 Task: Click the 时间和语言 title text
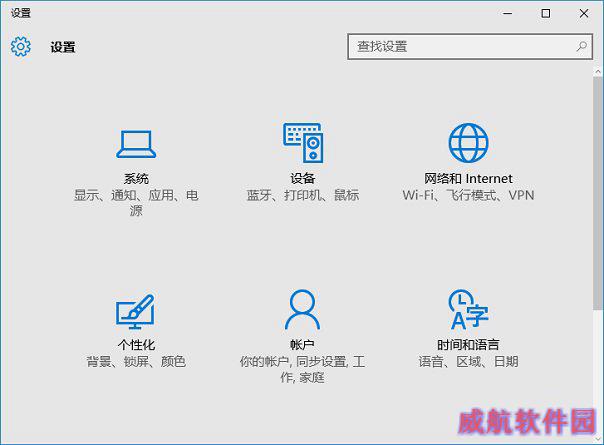pyautogui.click(x=468, y=345)
